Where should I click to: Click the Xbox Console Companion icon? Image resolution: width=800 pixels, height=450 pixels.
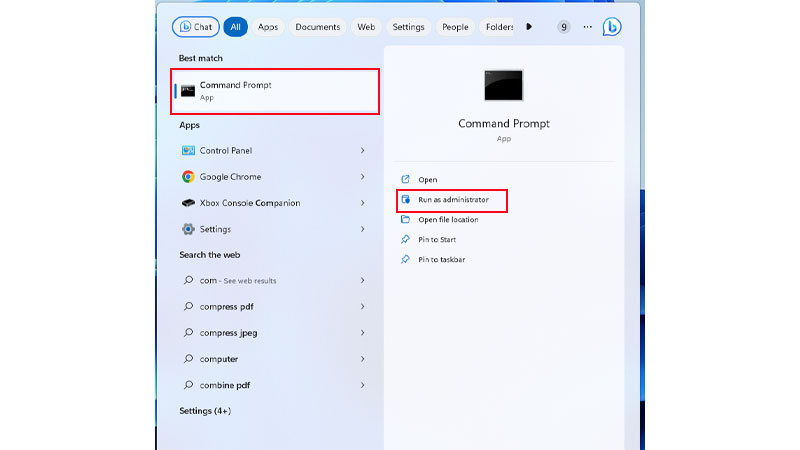pyautogui.click(x=188, y=203)
